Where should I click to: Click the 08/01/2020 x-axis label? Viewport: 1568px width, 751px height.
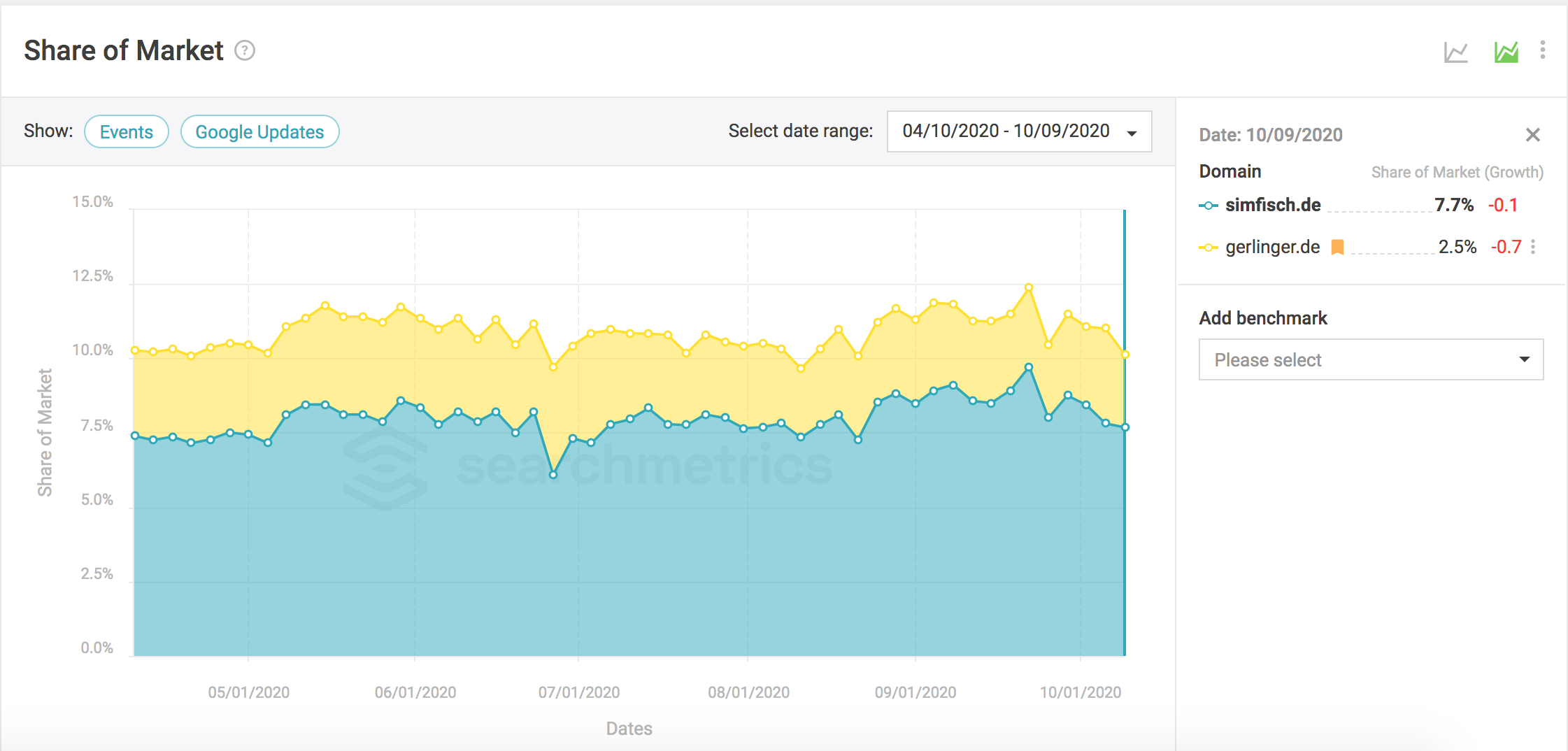[748, 692]
